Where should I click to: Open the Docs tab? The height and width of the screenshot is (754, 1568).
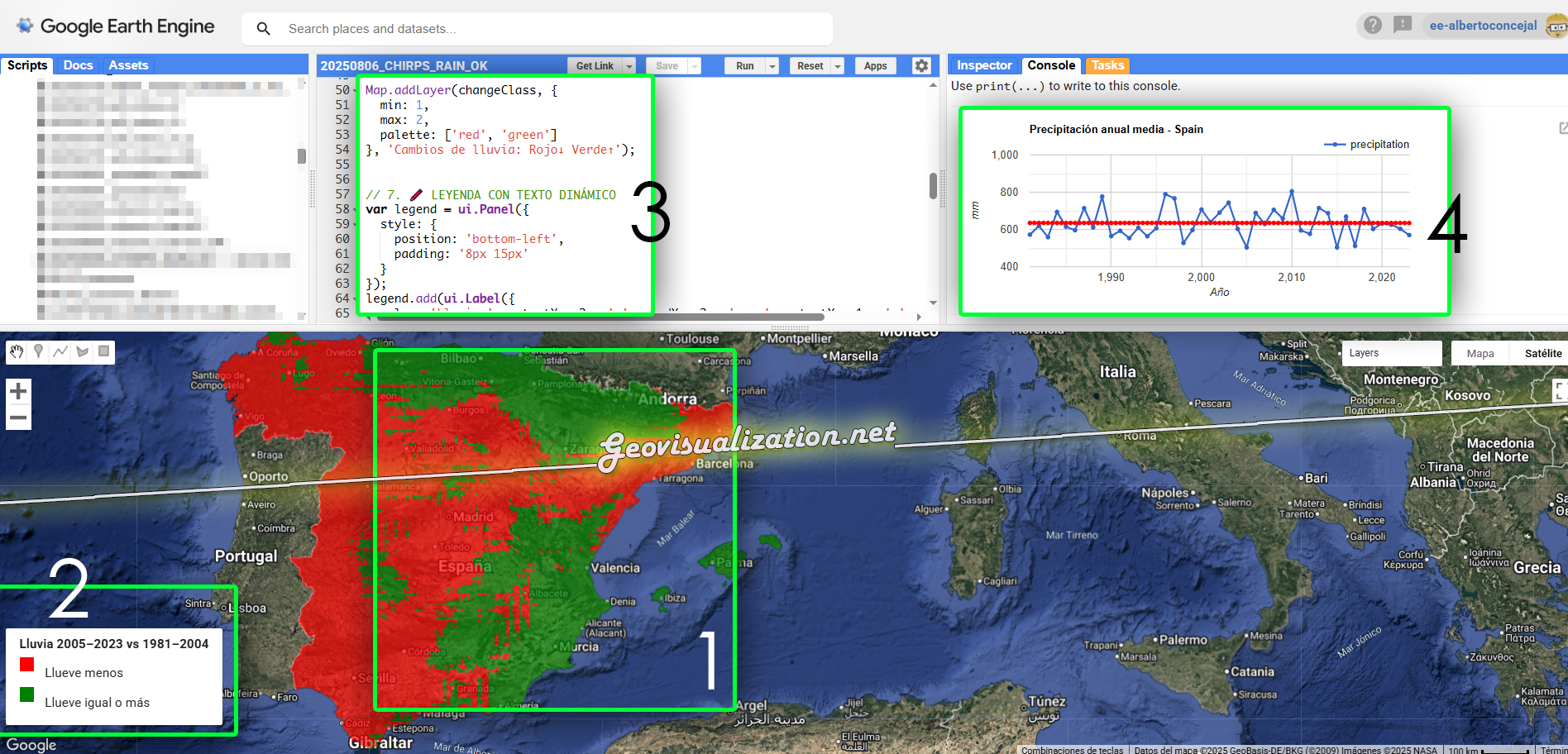click(78, 65)
